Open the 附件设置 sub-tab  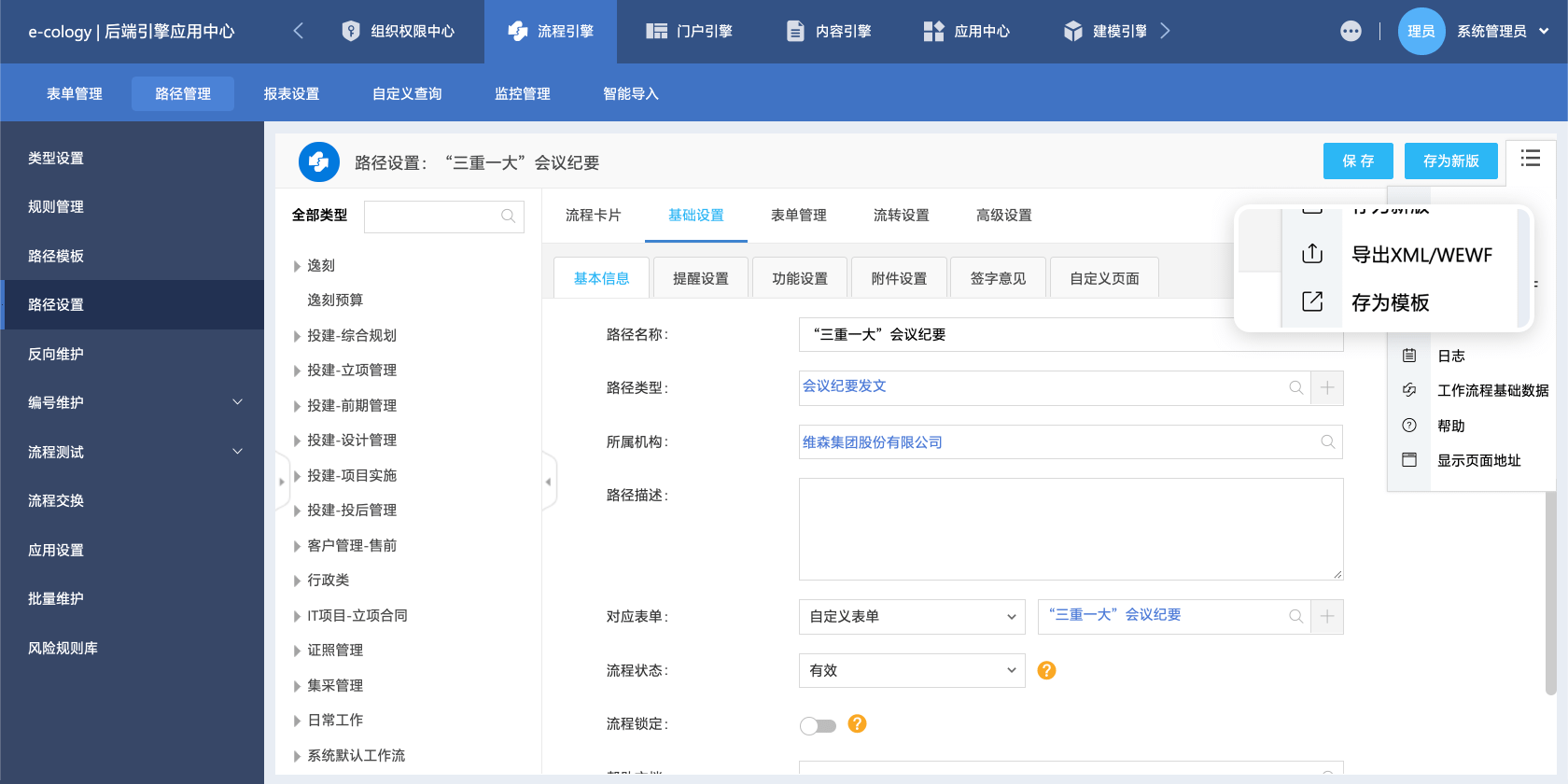[900, 278]
